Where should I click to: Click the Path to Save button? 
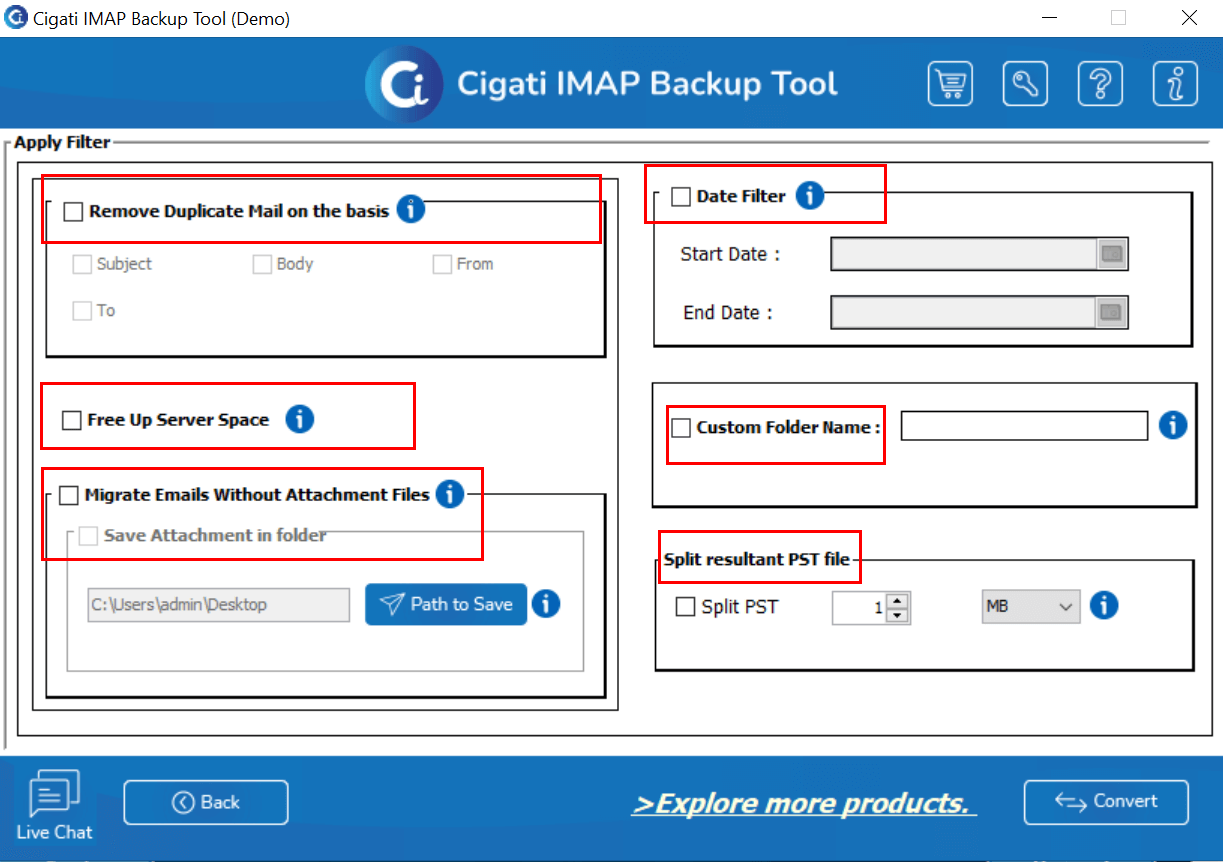click(446, 604)
